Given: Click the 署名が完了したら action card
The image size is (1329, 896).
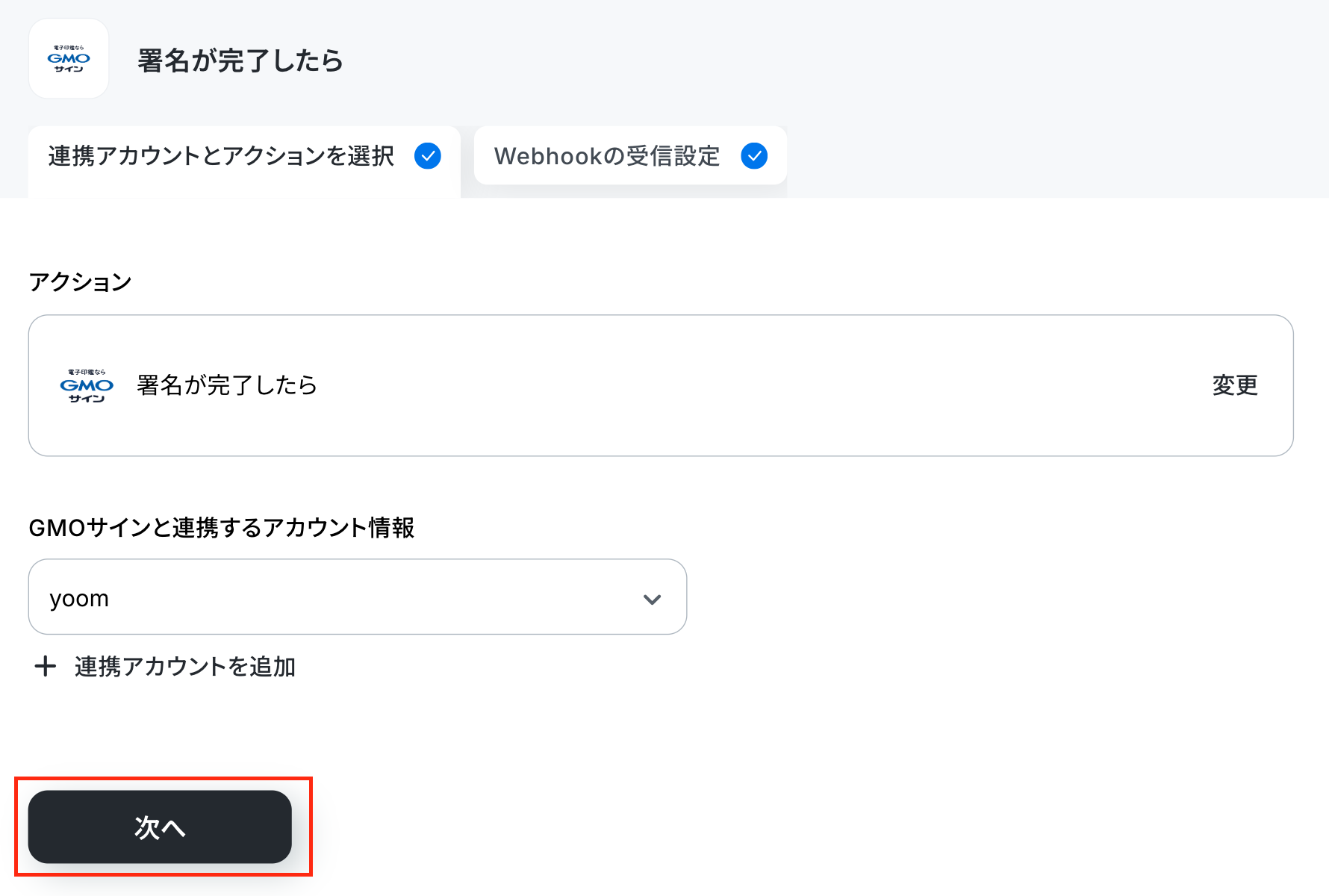Looking at the screenshot, I should pyautogui.click(x=661, y=385).
